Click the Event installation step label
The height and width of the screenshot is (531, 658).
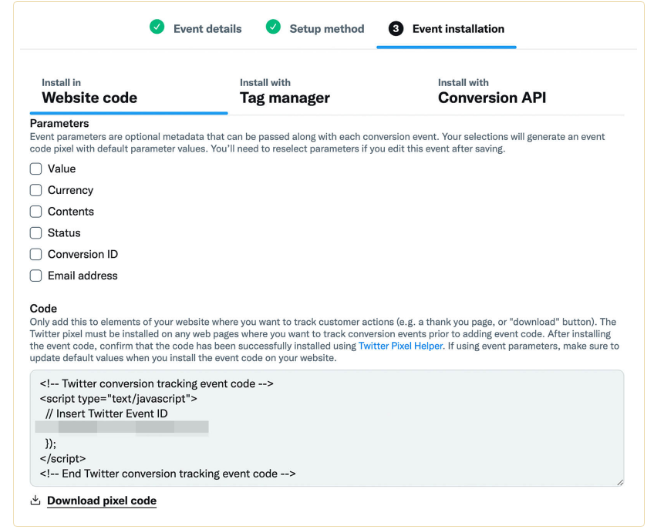[x=457, y=29]
